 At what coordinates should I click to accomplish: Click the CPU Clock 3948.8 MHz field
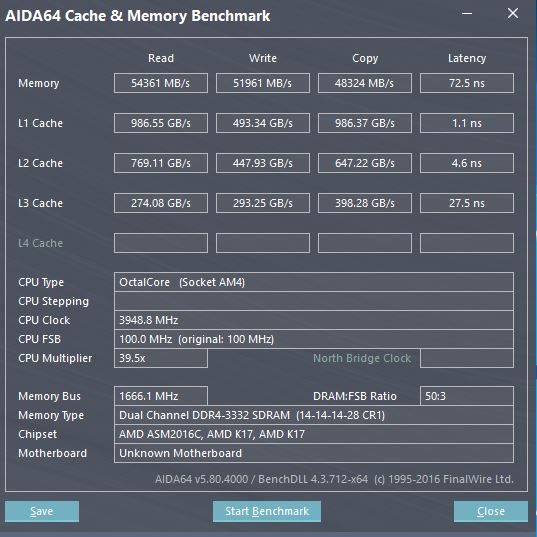pos(314,320)
